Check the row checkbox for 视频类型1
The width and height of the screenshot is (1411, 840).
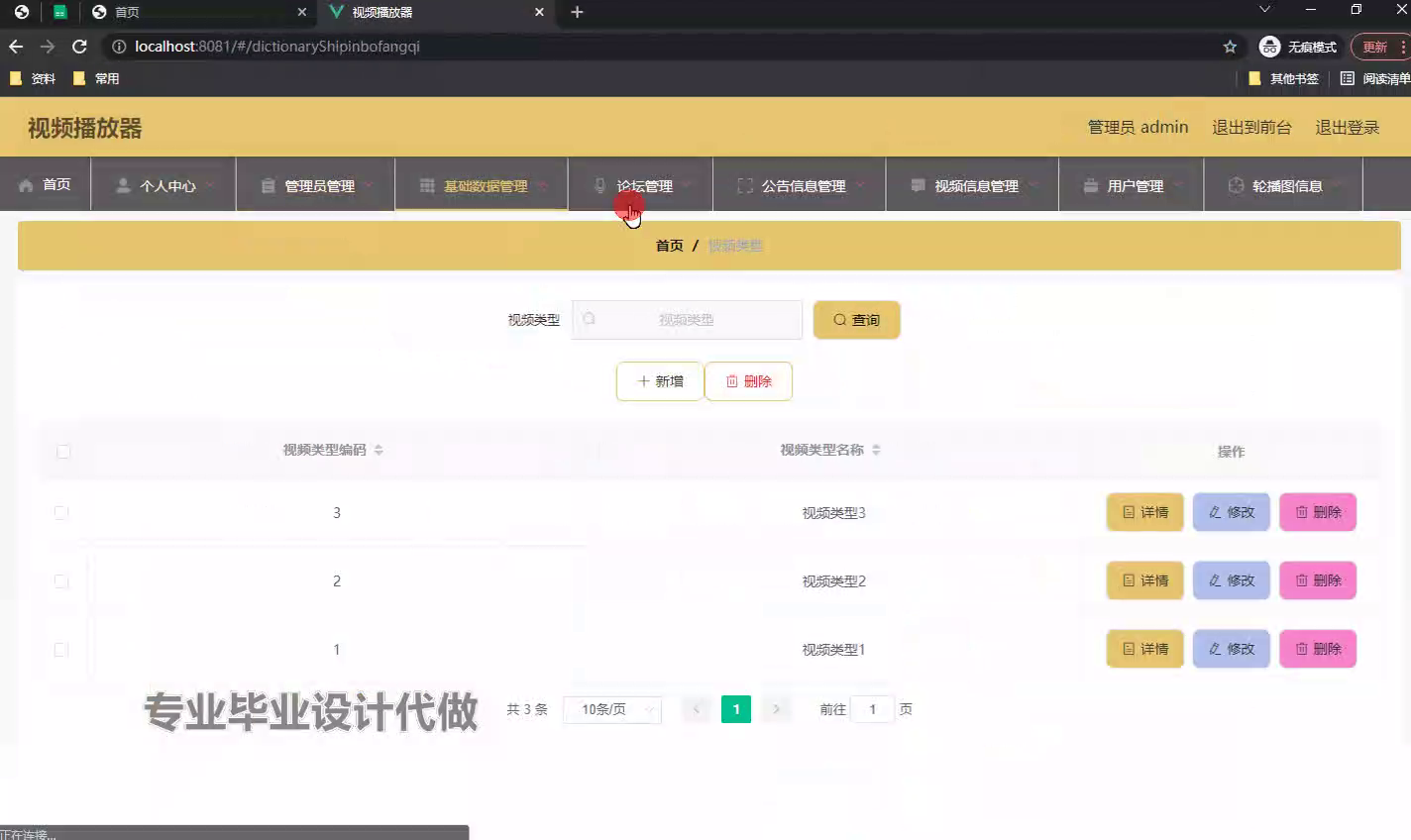[61, 650]
